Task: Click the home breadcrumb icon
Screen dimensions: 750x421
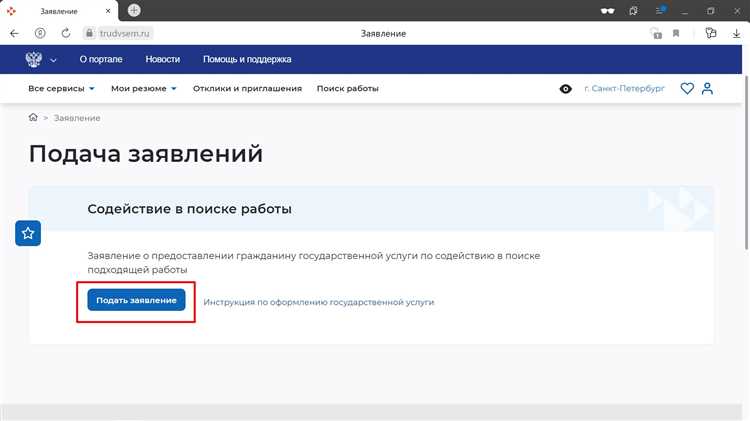Action: point(33,117)
